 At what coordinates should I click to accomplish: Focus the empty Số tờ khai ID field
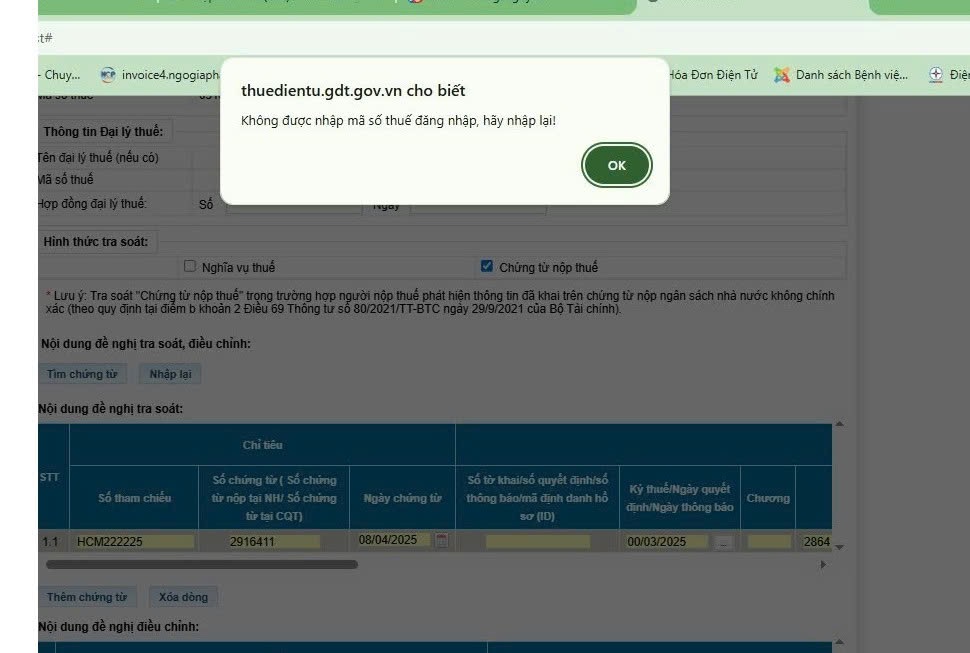point(537,542)
